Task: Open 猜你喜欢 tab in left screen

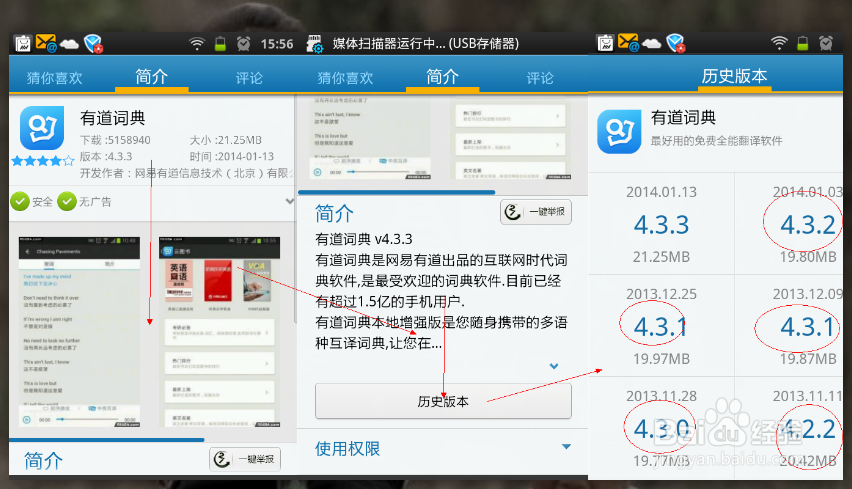Action: pyautogui.click(x=54, y=78)
